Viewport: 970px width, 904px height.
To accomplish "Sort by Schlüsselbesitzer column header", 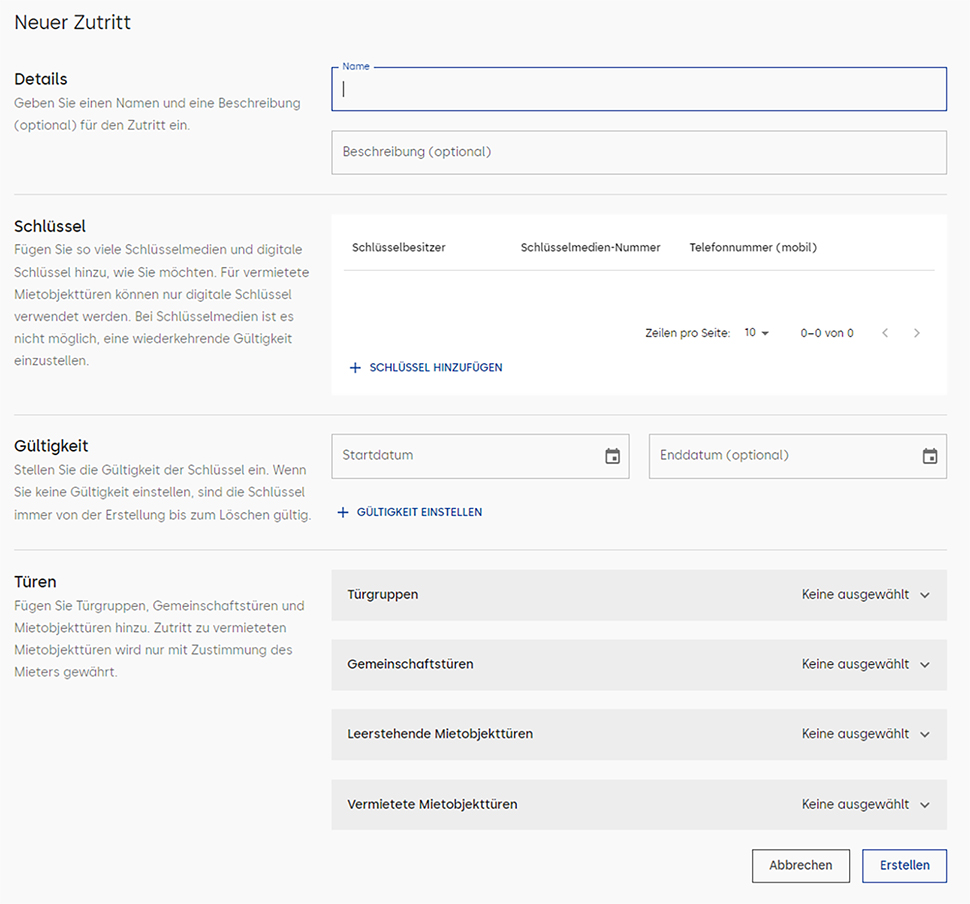I will point(399,248).
